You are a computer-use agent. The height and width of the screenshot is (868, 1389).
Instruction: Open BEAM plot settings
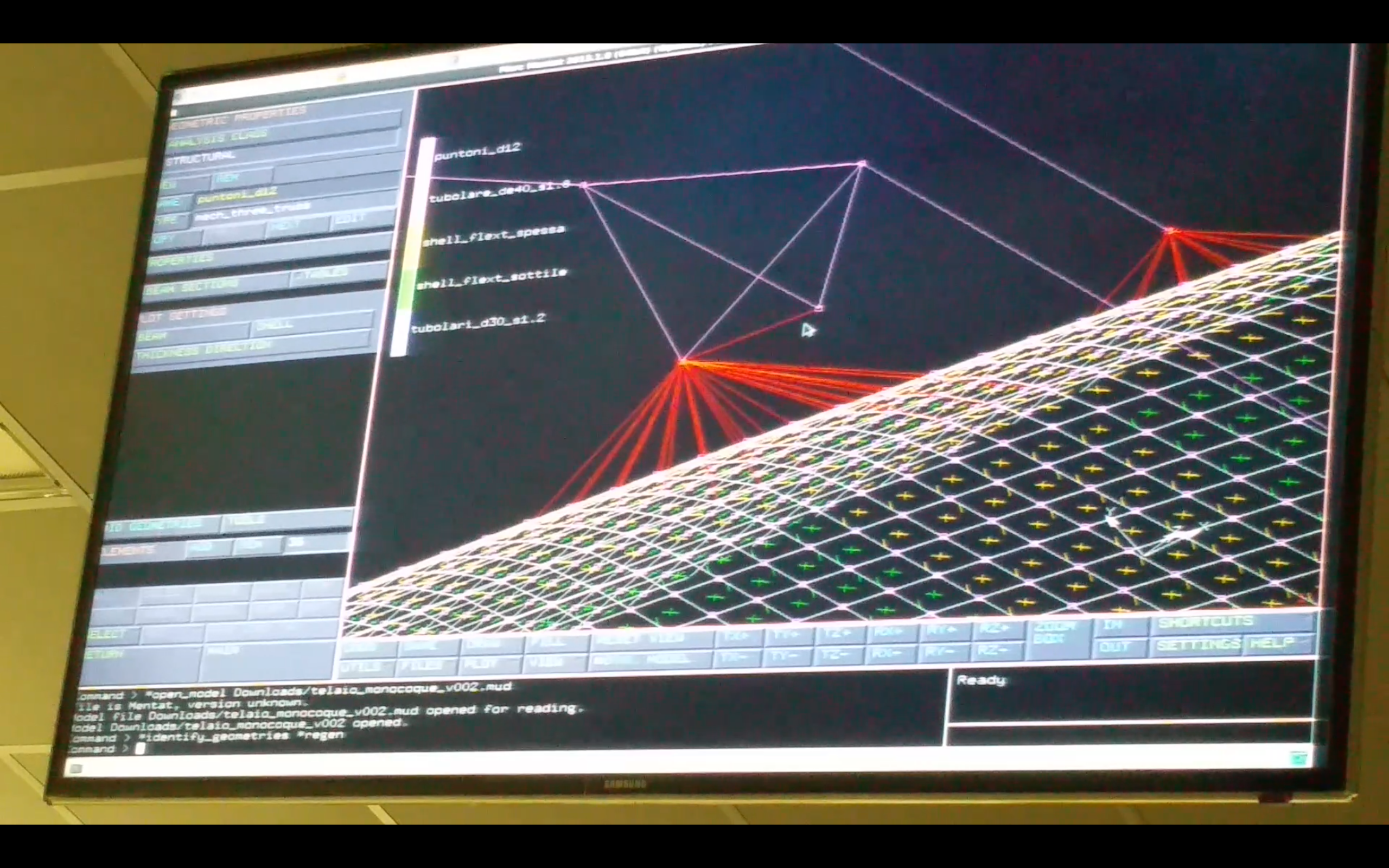193,335
